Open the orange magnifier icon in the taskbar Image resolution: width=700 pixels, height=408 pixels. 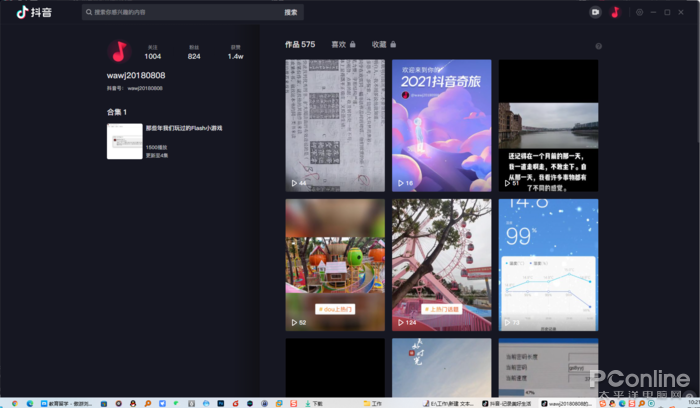147,403
